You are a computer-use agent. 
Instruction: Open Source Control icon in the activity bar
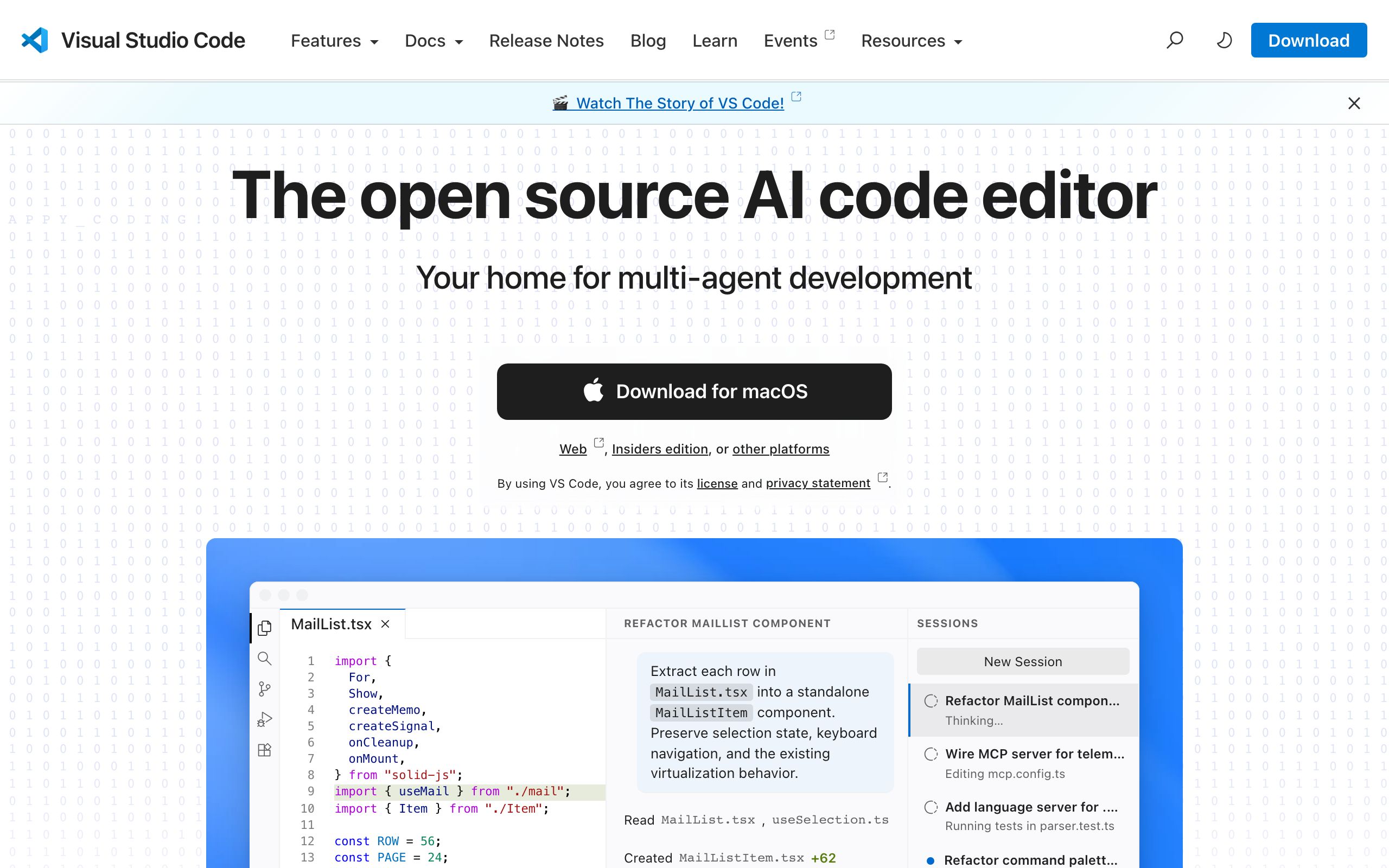click(x=265, y=689)
